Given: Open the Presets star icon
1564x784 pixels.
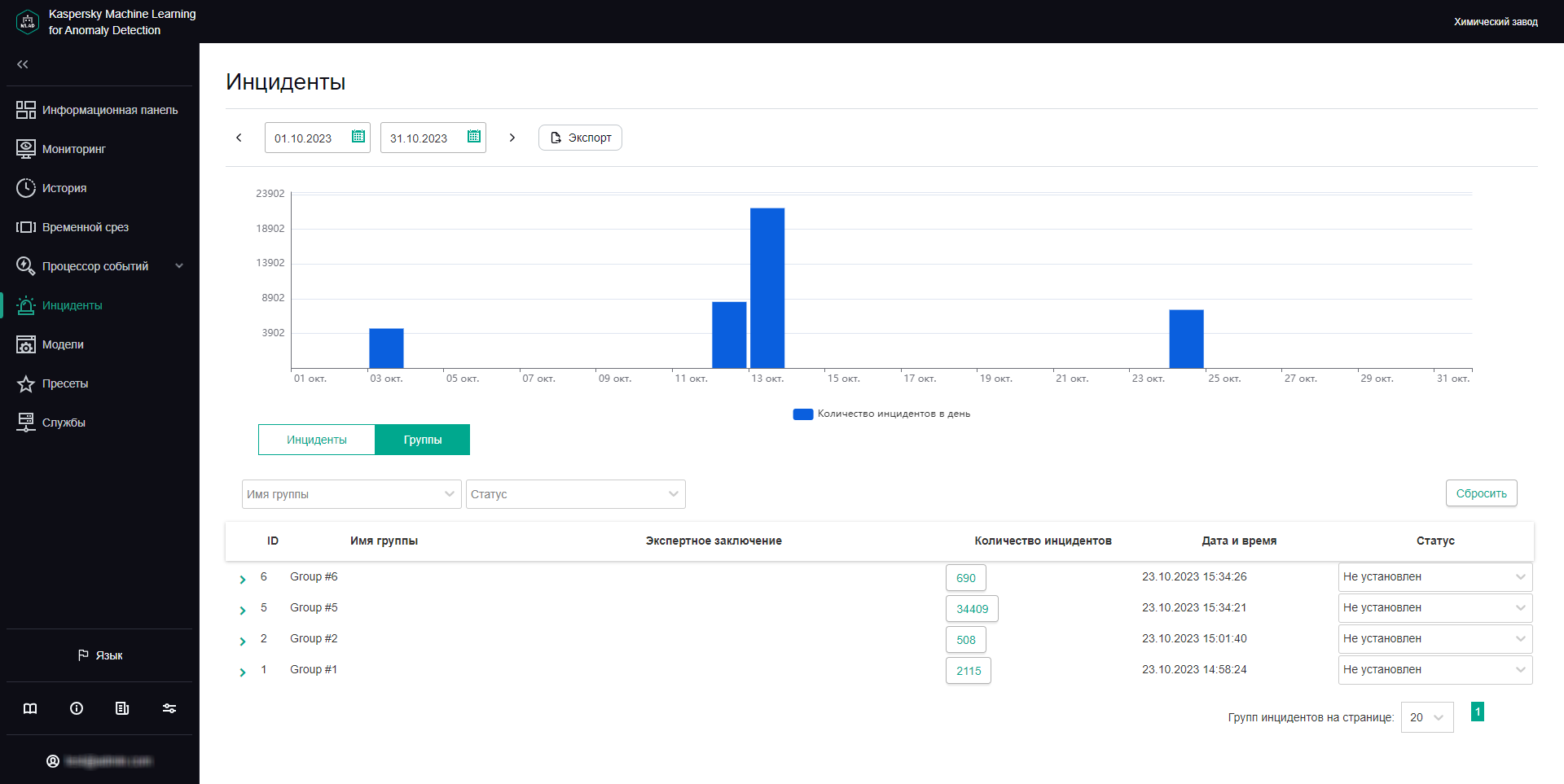Looking at the screenshot, I should 26,383.
